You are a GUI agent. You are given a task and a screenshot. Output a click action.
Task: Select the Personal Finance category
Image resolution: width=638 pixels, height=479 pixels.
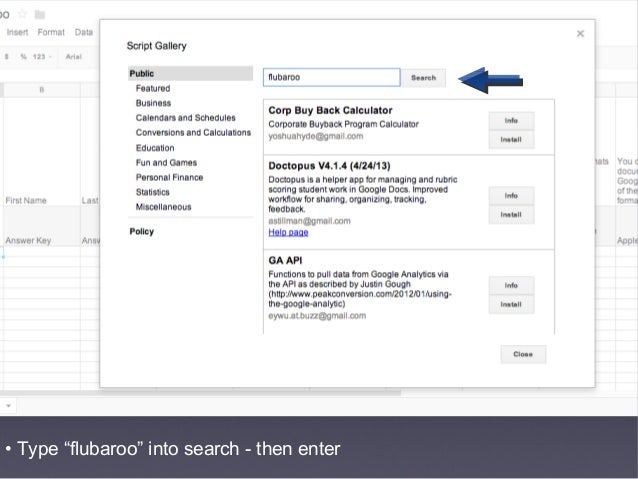(x=169, y=177)
